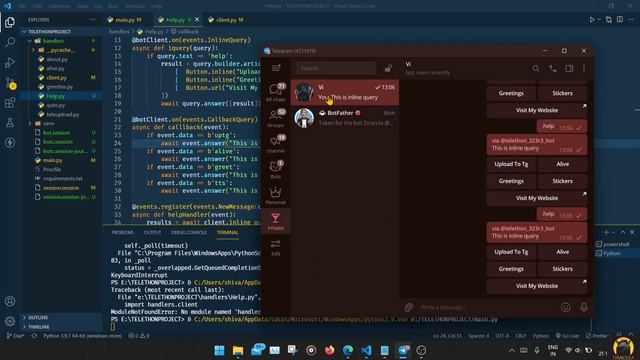Open Firefox from the taskbar
640x360 pixels.
329,350
